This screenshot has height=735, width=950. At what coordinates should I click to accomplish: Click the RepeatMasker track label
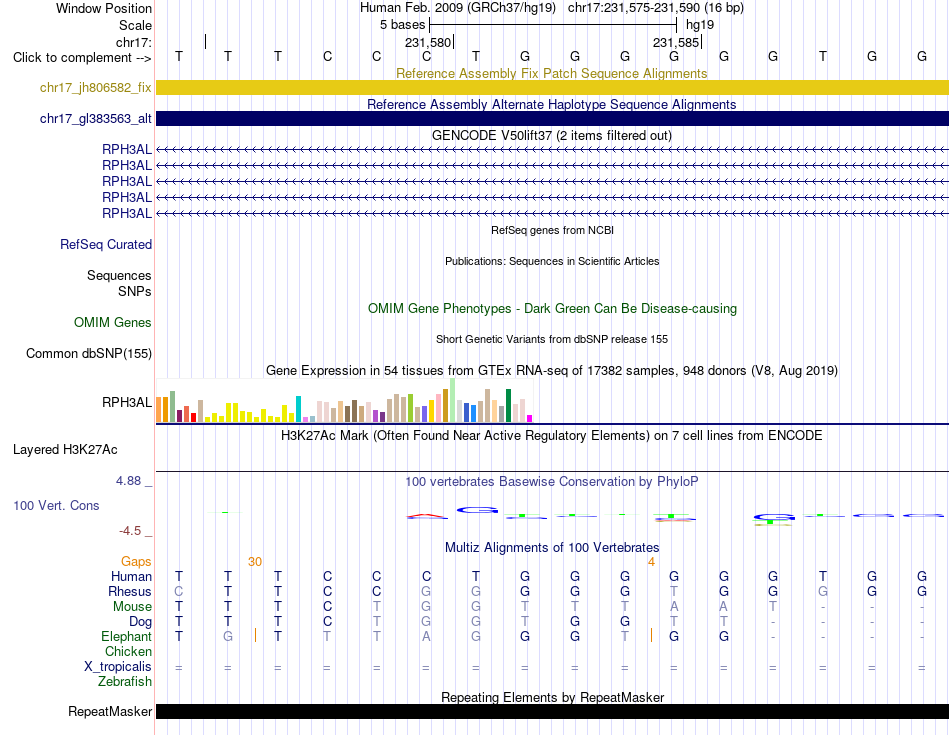[x=110, y=711]
